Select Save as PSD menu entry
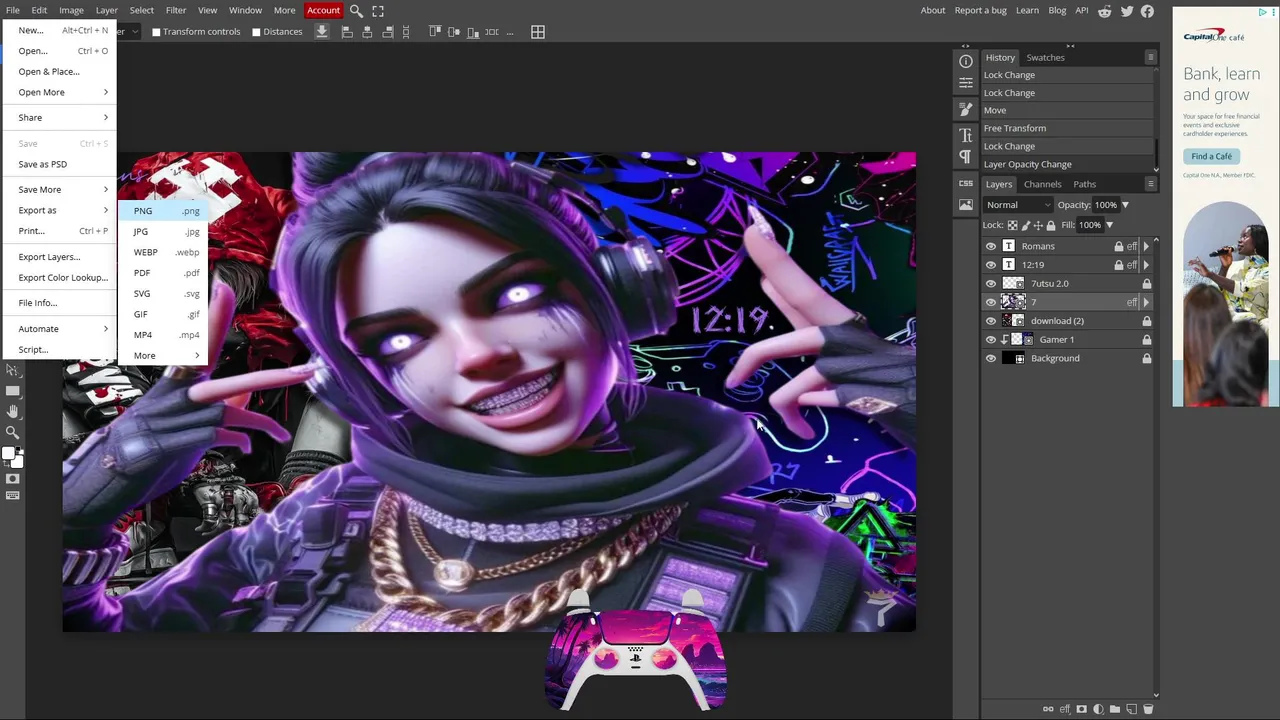Viewport: 1280px width, 720px height. pyautogui.click(x=62, y=164)
